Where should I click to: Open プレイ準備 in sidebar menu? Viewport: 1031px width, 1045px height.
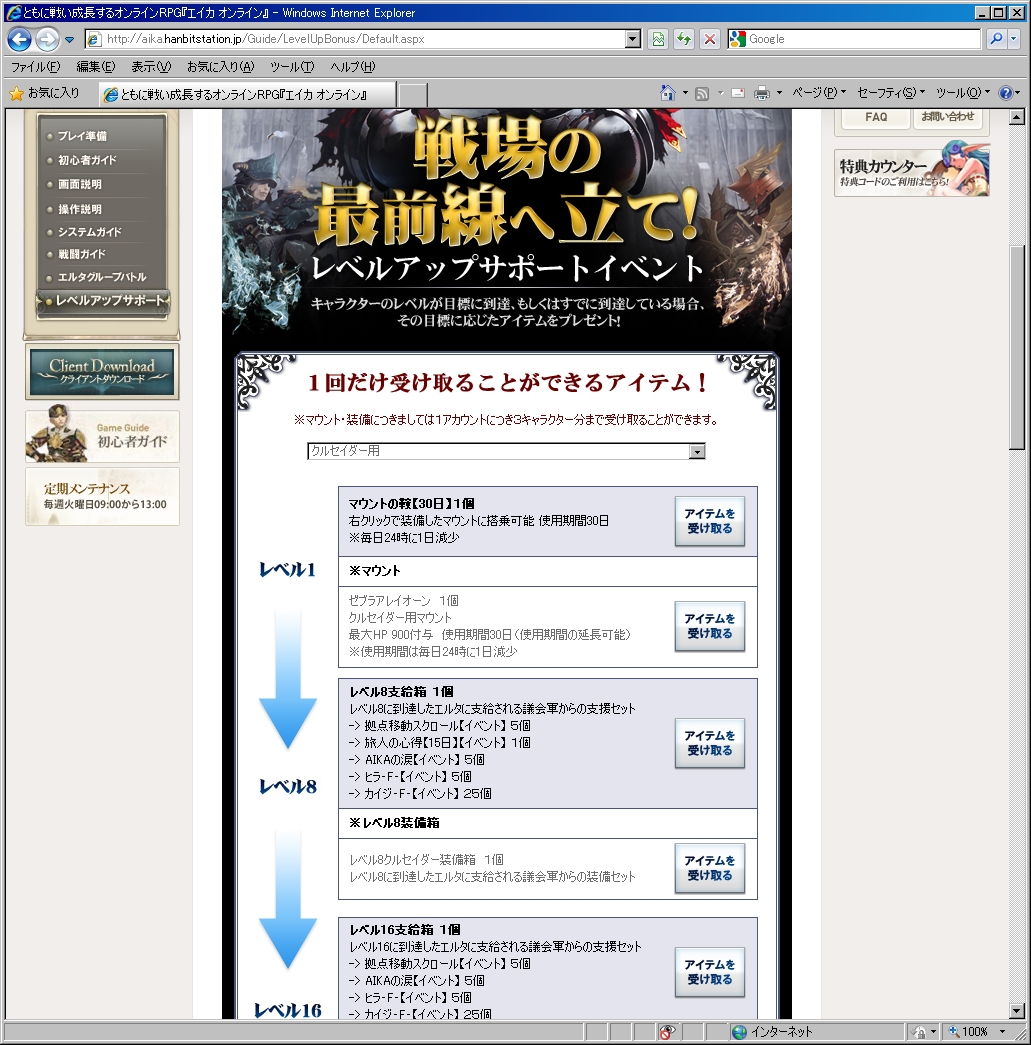(82, 136)
